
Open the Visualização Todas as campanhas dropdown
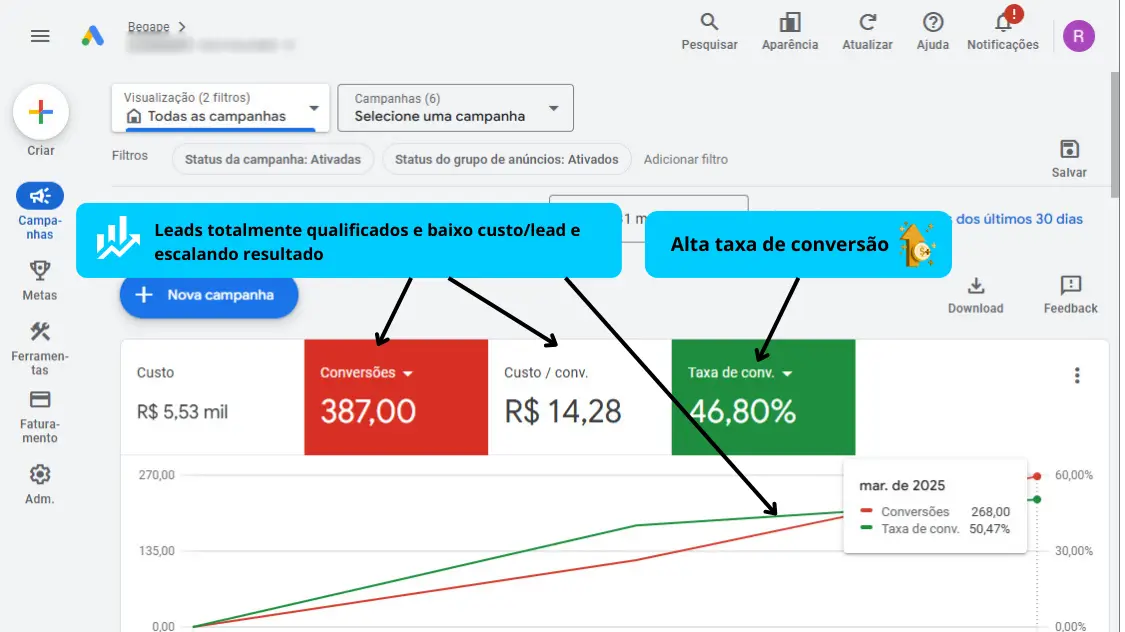point(220,108)
